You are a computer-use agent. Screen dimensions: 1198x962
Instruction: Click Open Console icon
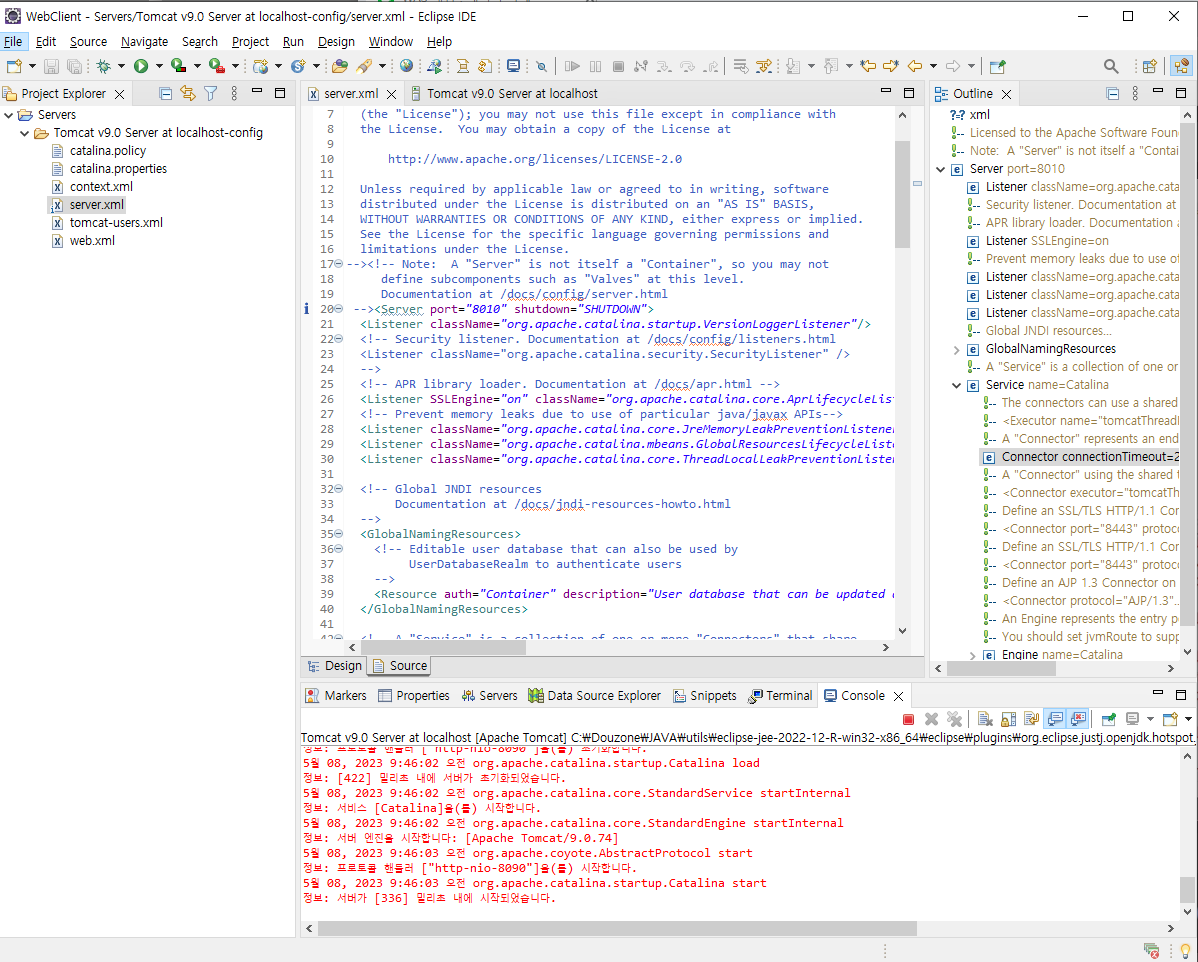[1170, 719]
